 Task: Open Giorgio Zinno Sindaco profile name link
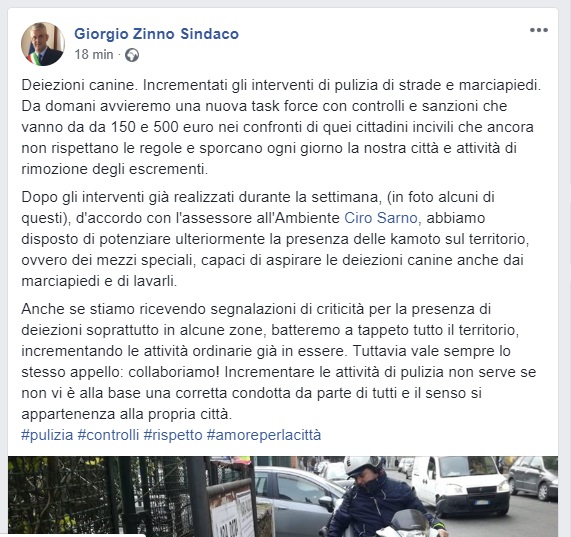tap(157, 34)
